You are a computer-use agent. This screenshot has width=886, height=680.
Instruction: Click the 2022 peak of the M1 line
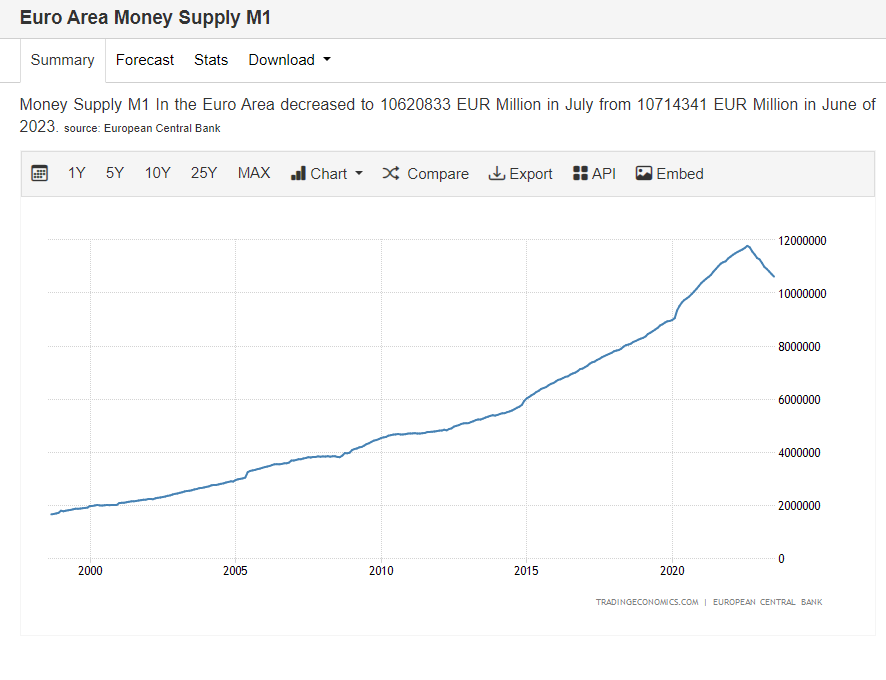747,246
